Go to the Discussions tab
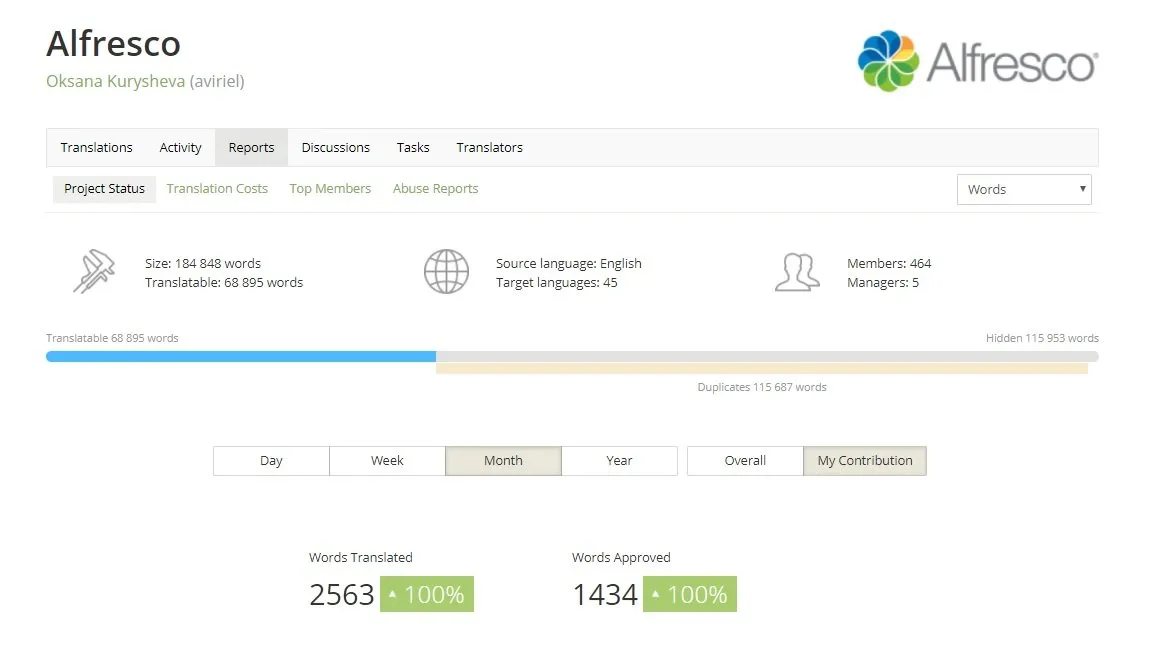Viewport: 1158px width, 659px height. [x=335, y=148]
